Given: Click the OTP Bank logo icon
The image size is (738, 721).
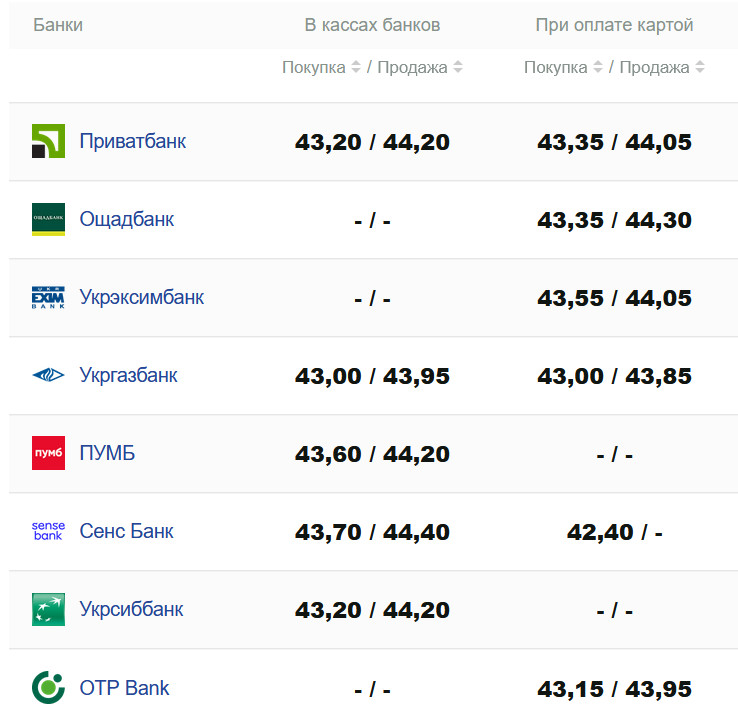Looking at the screenshot, I should [48, 687].
